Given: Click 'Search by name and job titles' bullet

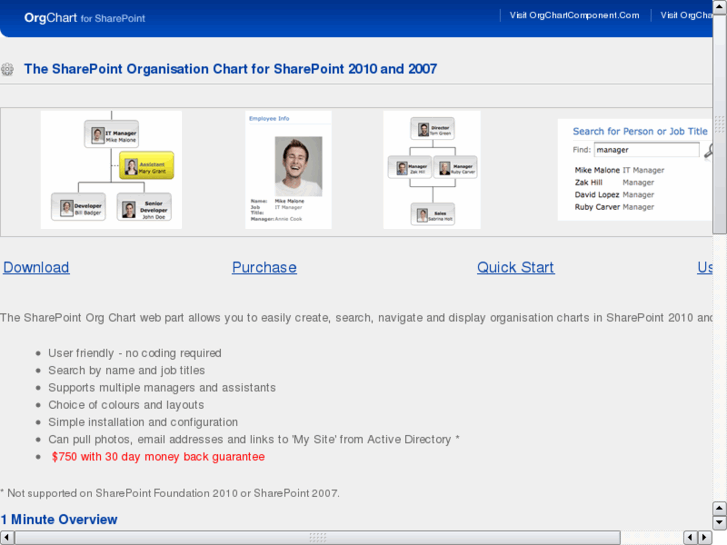Looking at the screenshot, I should 127,371.
